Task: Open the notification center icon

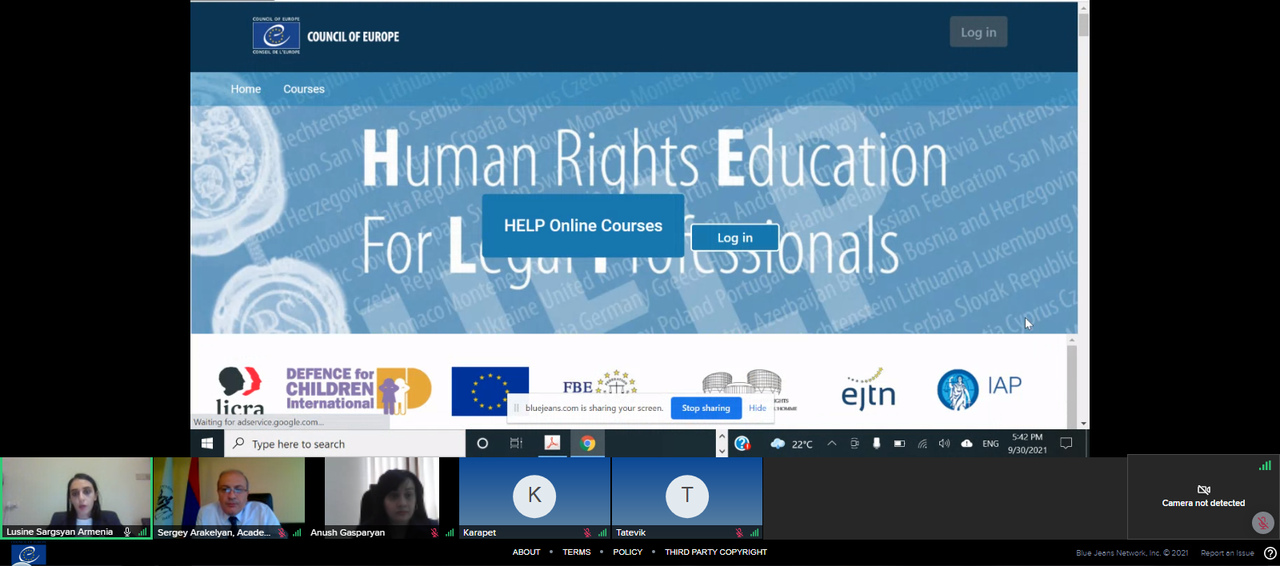Action: point(1066,443)
